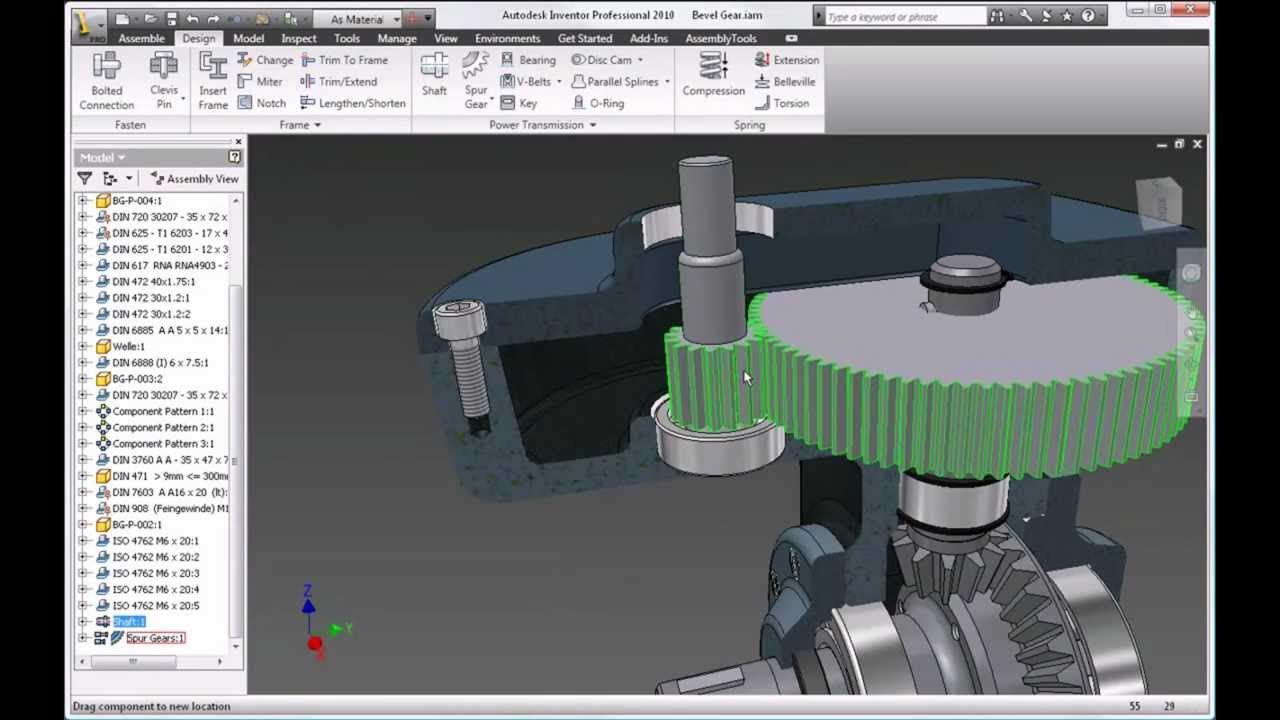1280x720 pixels.
Task: Expand the BG-P-004:1 tree node
Action: click(84, 200)
